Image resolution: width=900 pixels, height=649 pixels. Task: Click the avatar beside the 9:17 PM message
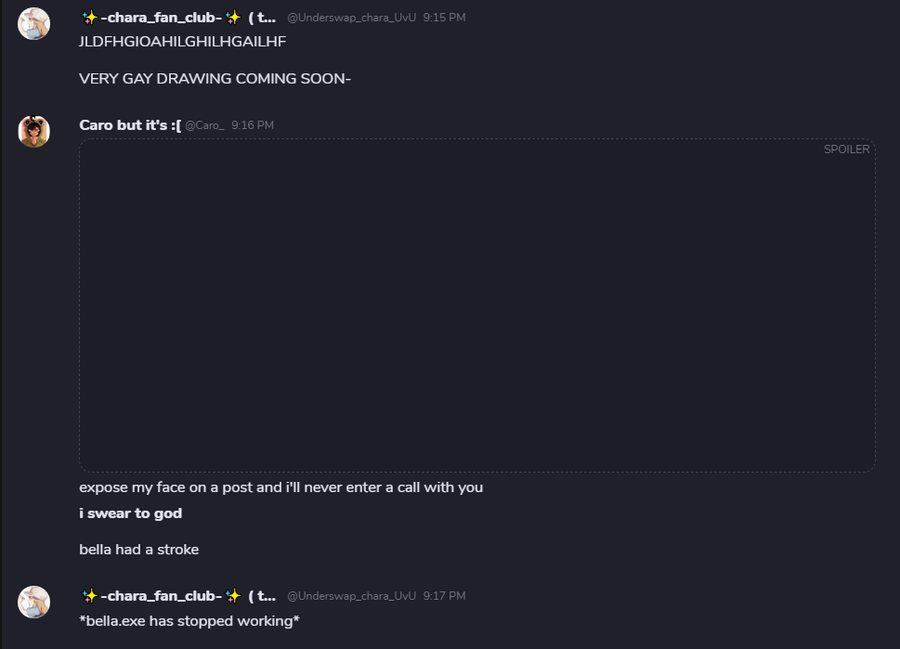(x=34, y=602)
